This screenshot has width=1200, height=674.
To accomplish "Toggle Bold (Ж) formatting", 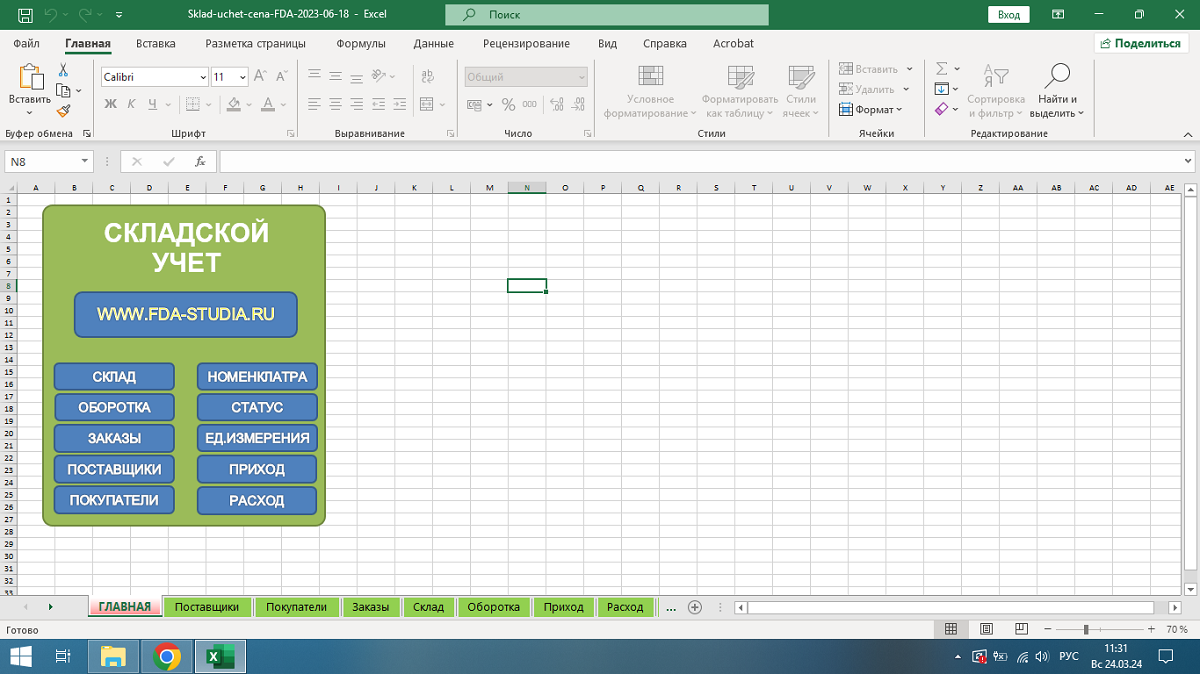I will pyautogui.click(x=109, y=104).
